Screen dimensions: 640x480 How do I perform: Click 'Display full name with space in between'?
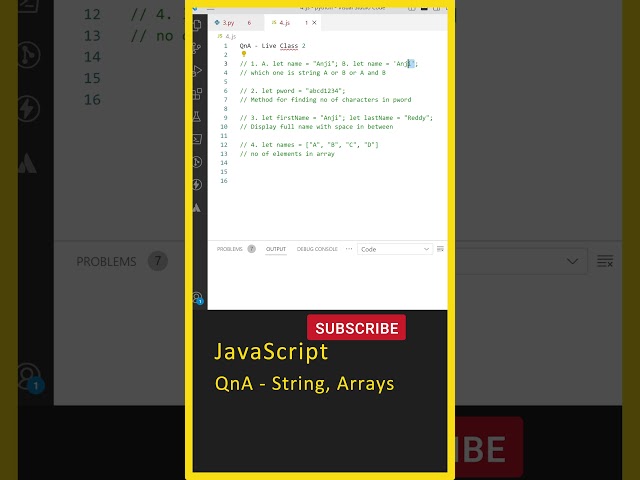click(316, 127)
